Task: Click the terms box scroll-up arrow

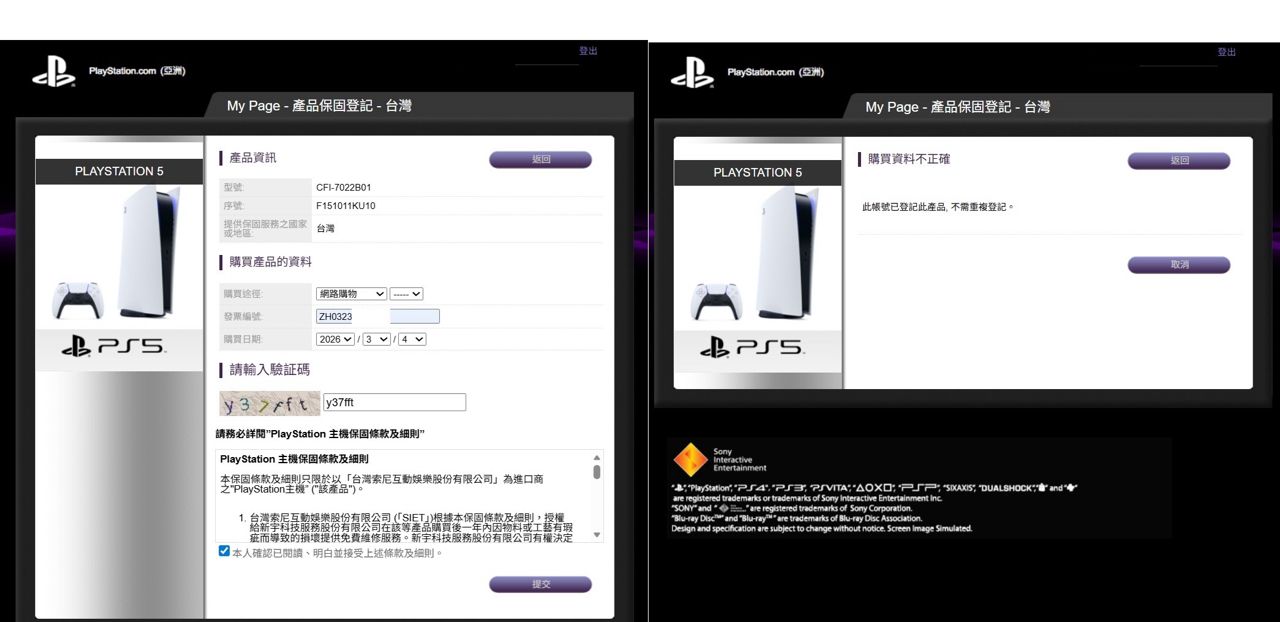Action: 597,458
